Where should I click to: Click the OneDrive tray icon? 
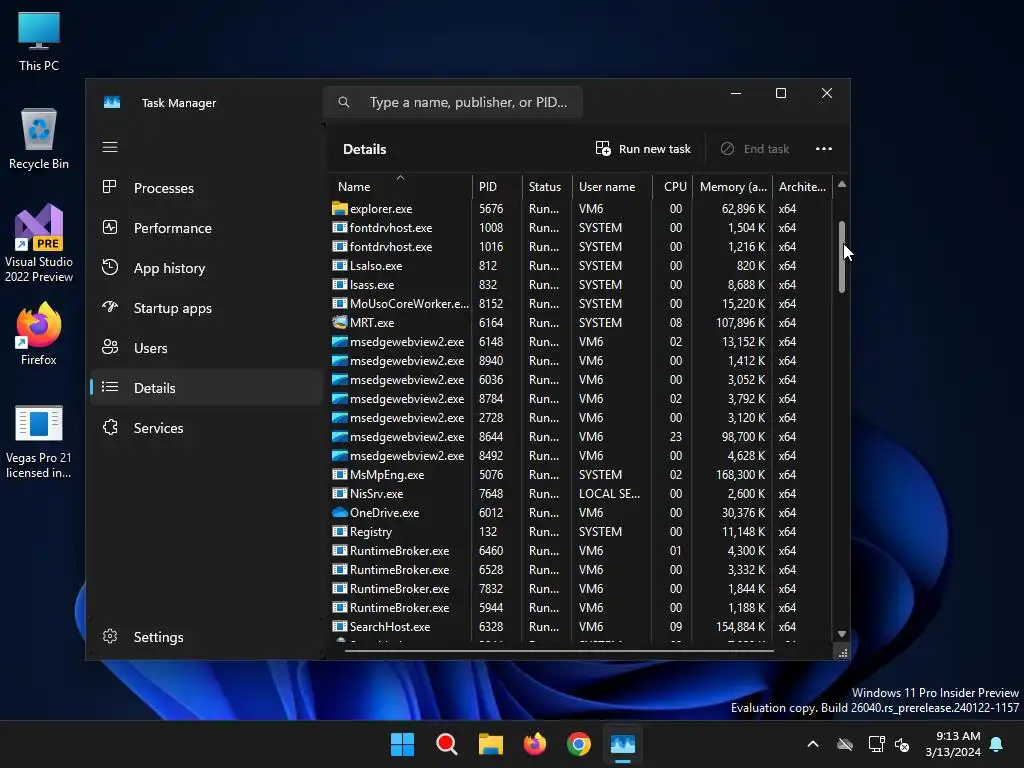[845, 744]
